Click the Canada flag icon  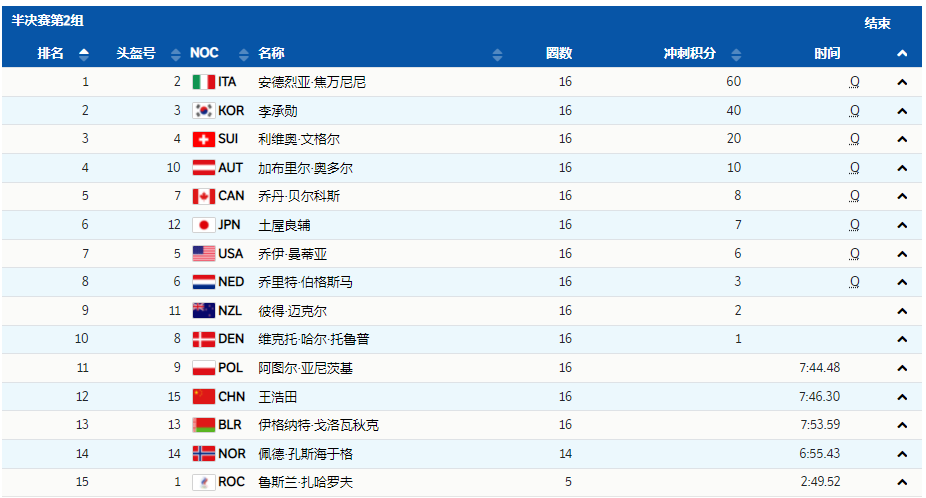tap(203, 196)
